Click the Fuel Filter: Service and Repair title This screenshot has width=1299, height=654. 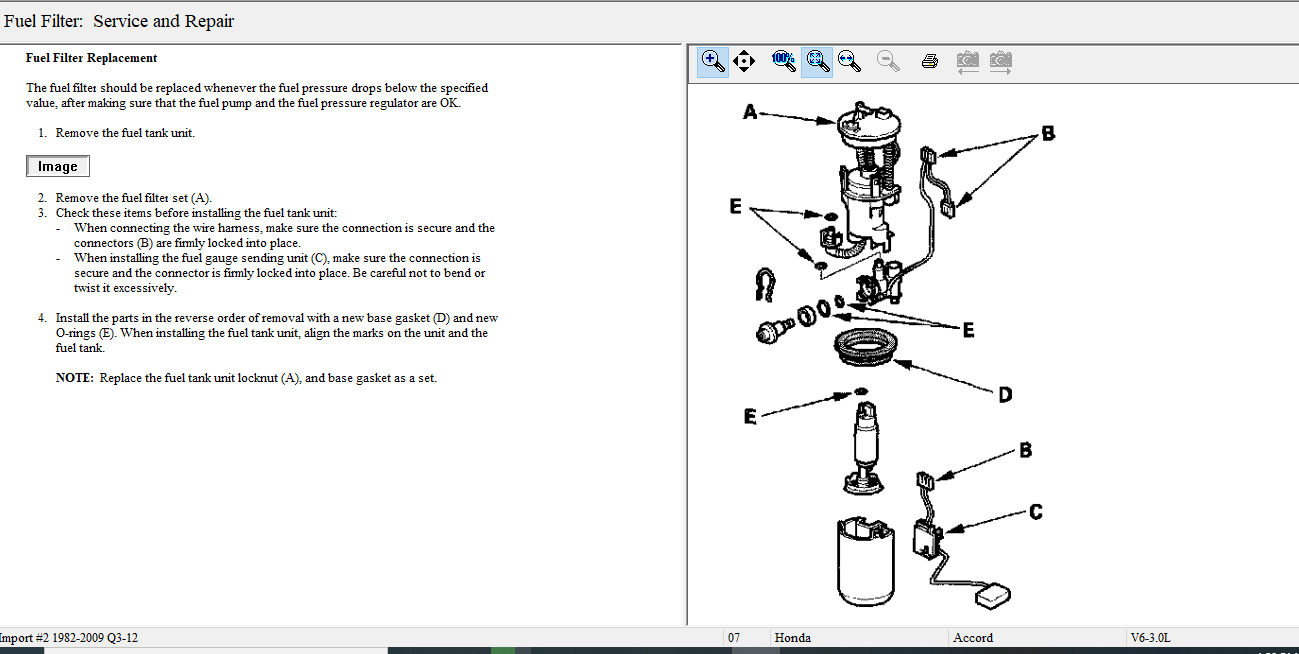(x=119, y=21)
